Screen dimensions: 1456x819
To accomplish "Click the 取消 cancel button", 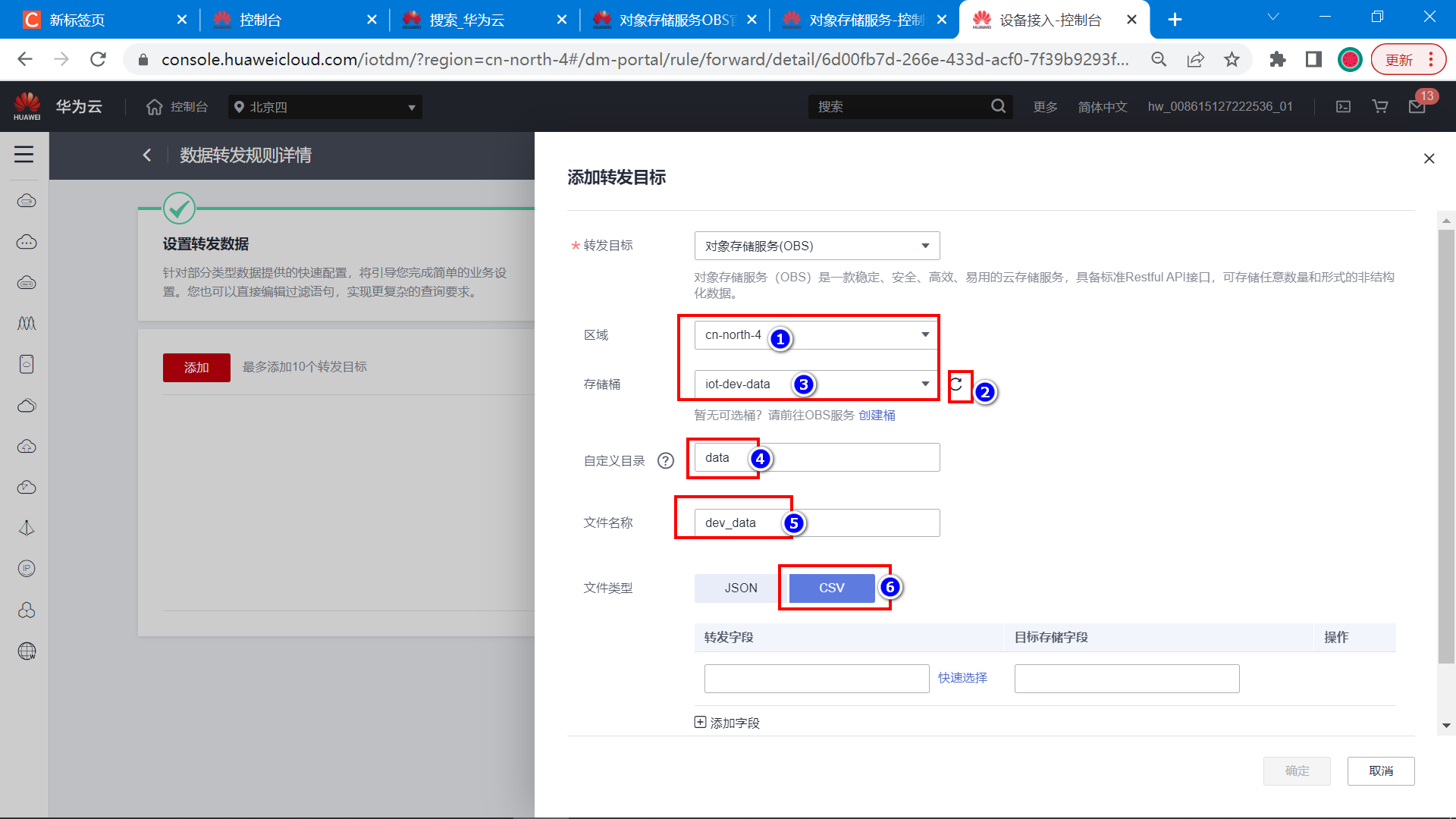I will [x=1380, y=770].
